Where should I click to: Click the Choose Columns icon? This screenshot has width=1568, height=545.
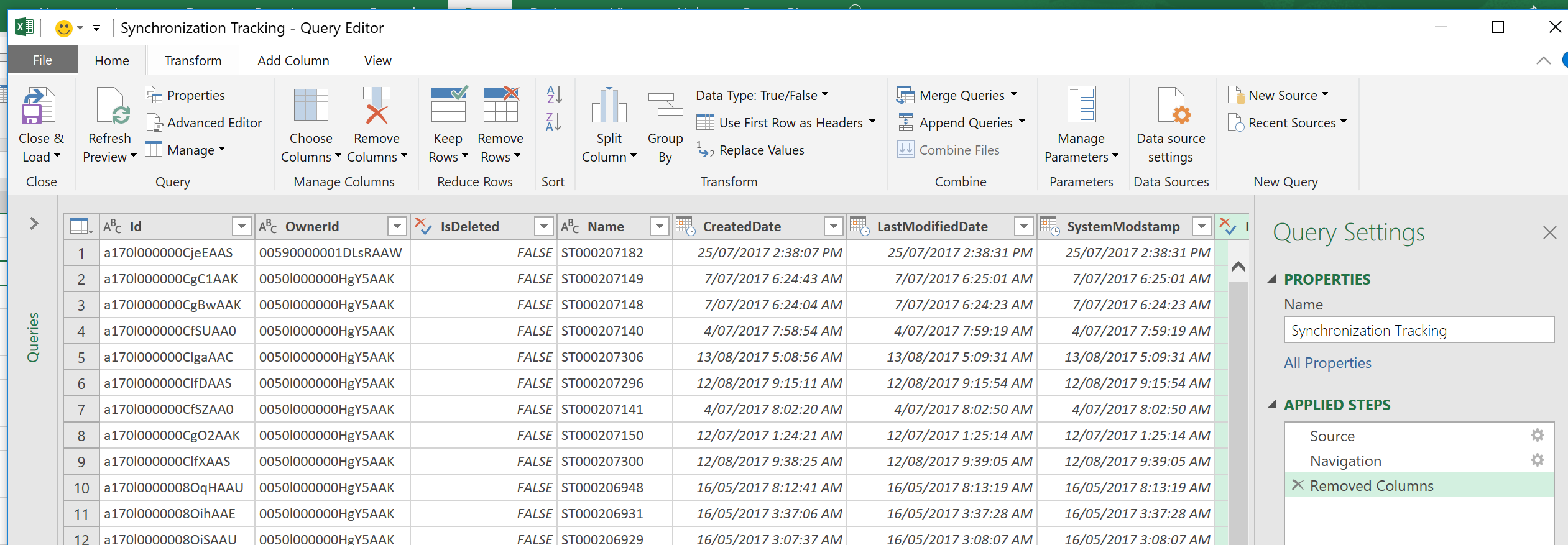311,104
